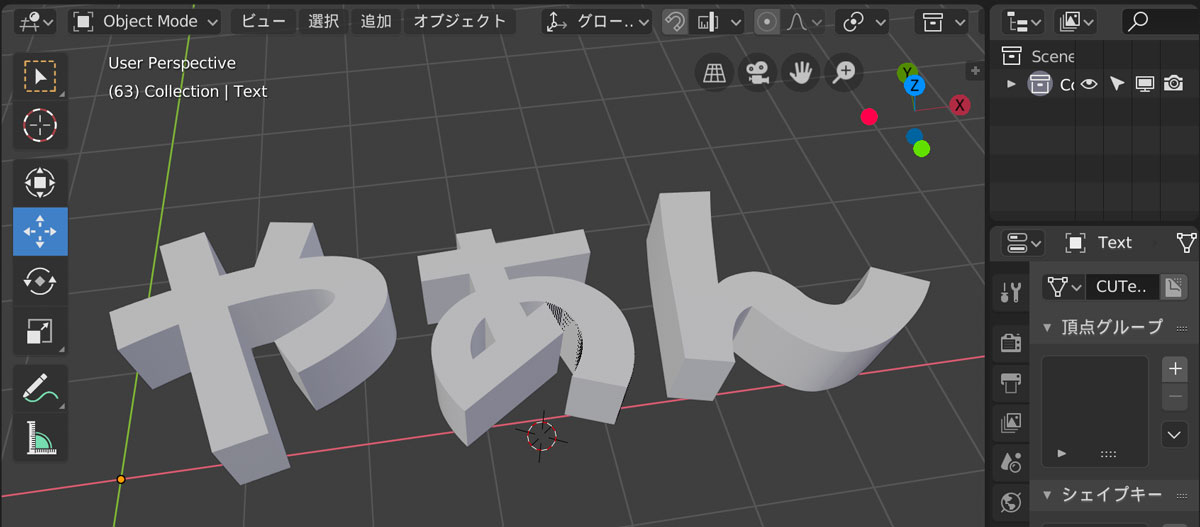Open the World properties tab

click(x=1011, y=502)
